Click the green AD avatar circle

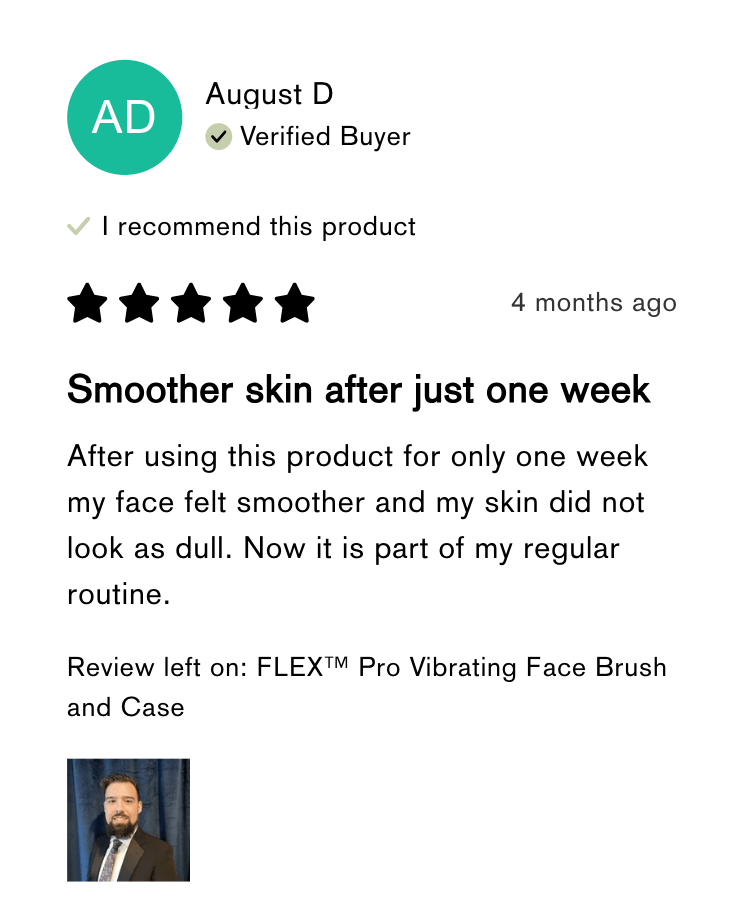(x=125, y=117)
